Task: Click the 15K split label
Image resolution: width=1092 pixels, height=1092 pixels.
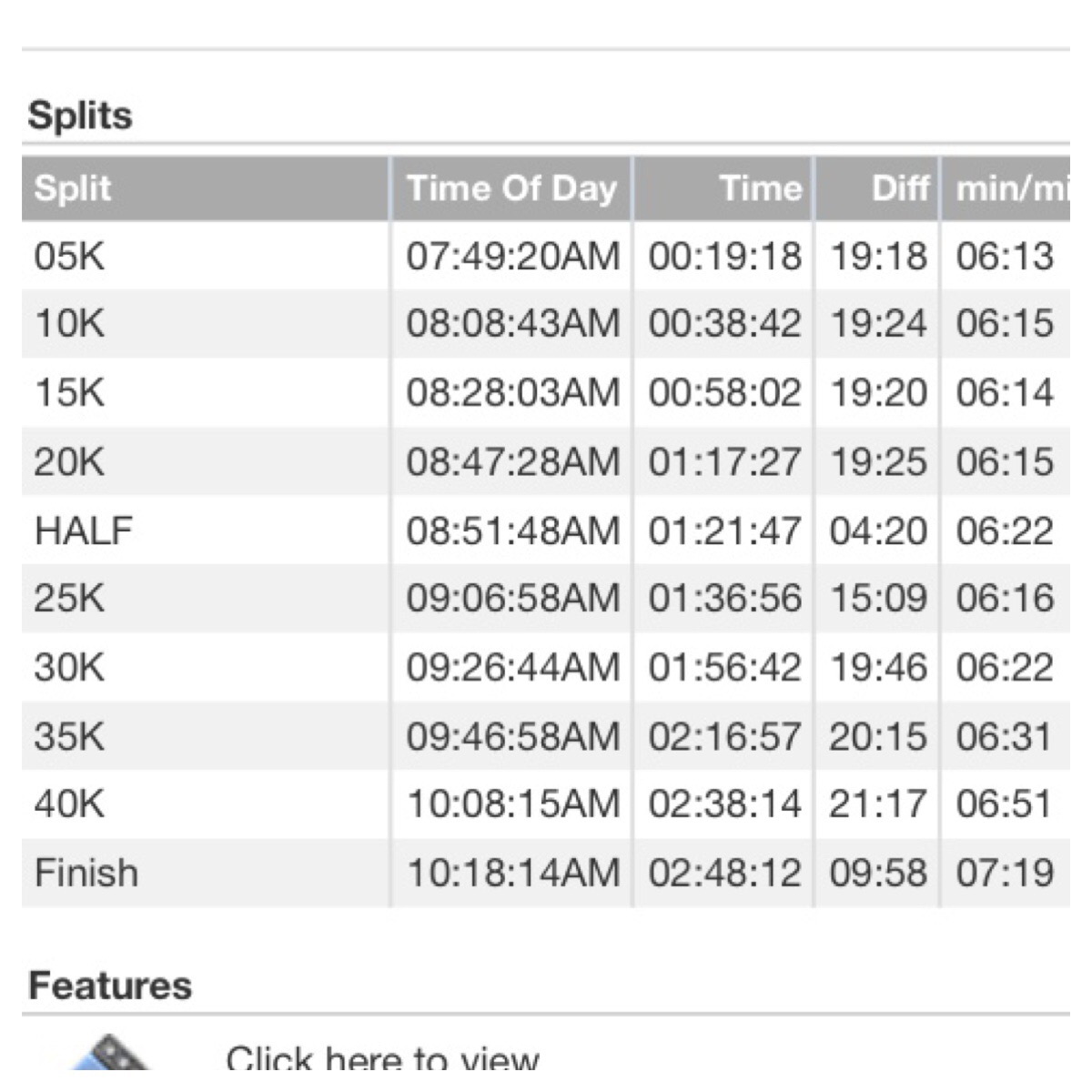Action: [69, 393]
